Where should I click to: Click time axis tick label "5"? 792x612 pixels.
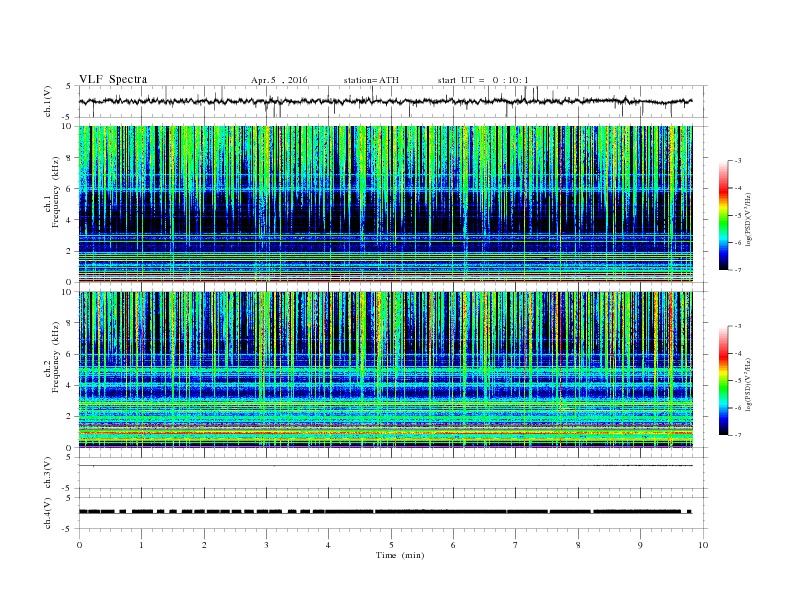point(391,545)
